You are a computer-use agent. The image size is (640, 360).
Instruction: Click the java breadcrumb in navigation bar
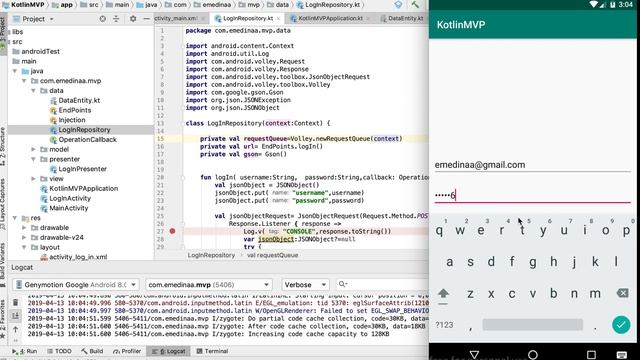point(147,5)
